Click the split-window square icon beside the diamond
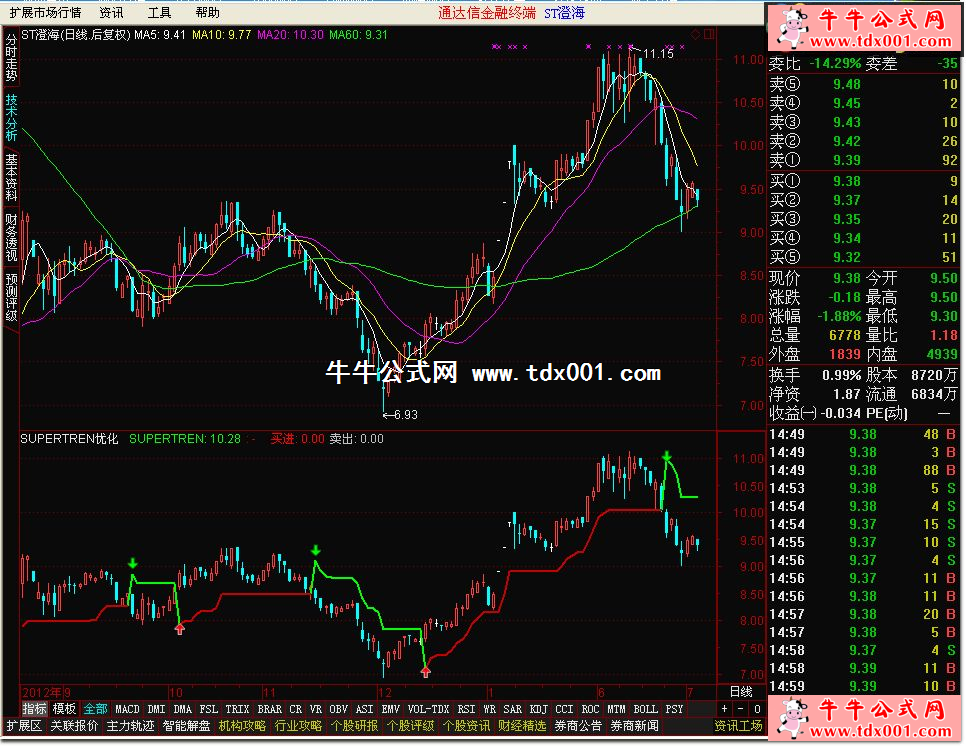The image size is (966, 746). coord(708,34)
